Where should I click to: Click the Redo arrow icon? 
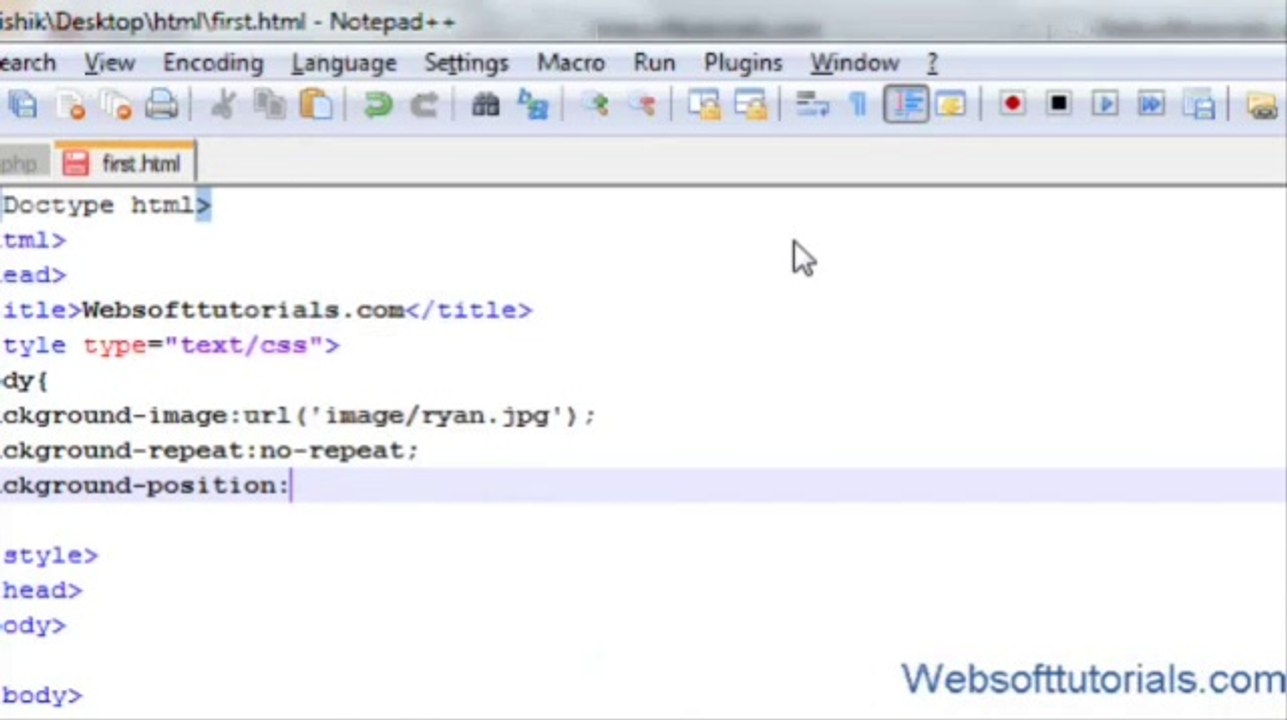pos(424,104)
